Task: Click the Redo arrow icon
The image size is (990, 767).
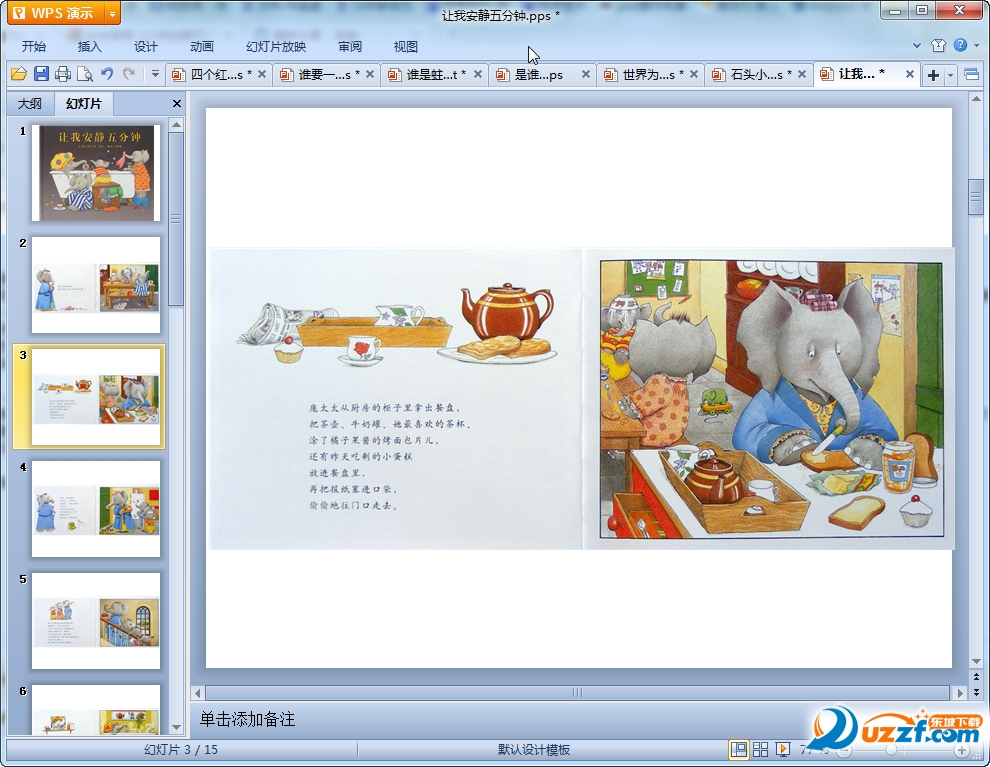Action: (x=129, y=74)
